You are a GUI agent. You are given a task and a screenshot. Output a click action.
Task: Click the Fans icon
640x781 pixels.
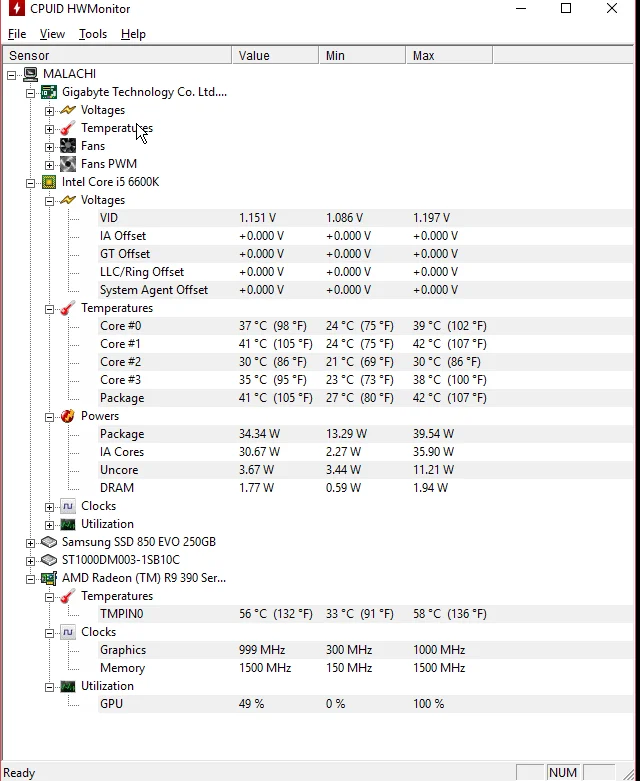point(68,146)
